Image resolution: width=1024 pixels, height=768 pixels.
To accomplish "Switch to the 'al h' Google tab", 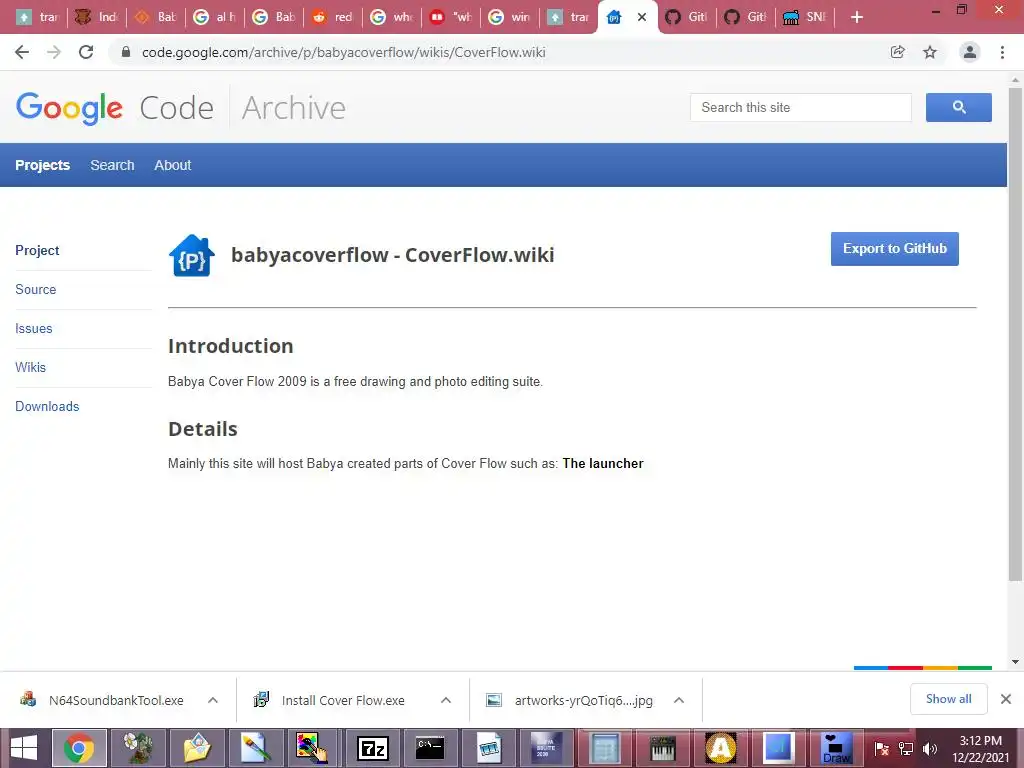I will [215, 17].
